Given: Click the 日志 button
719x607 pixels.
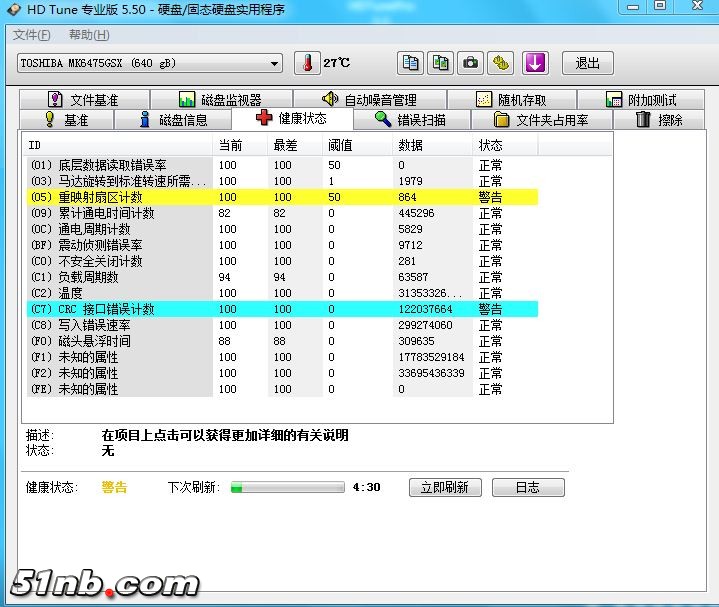Looking at the screenshot, I should coord(527,487).
